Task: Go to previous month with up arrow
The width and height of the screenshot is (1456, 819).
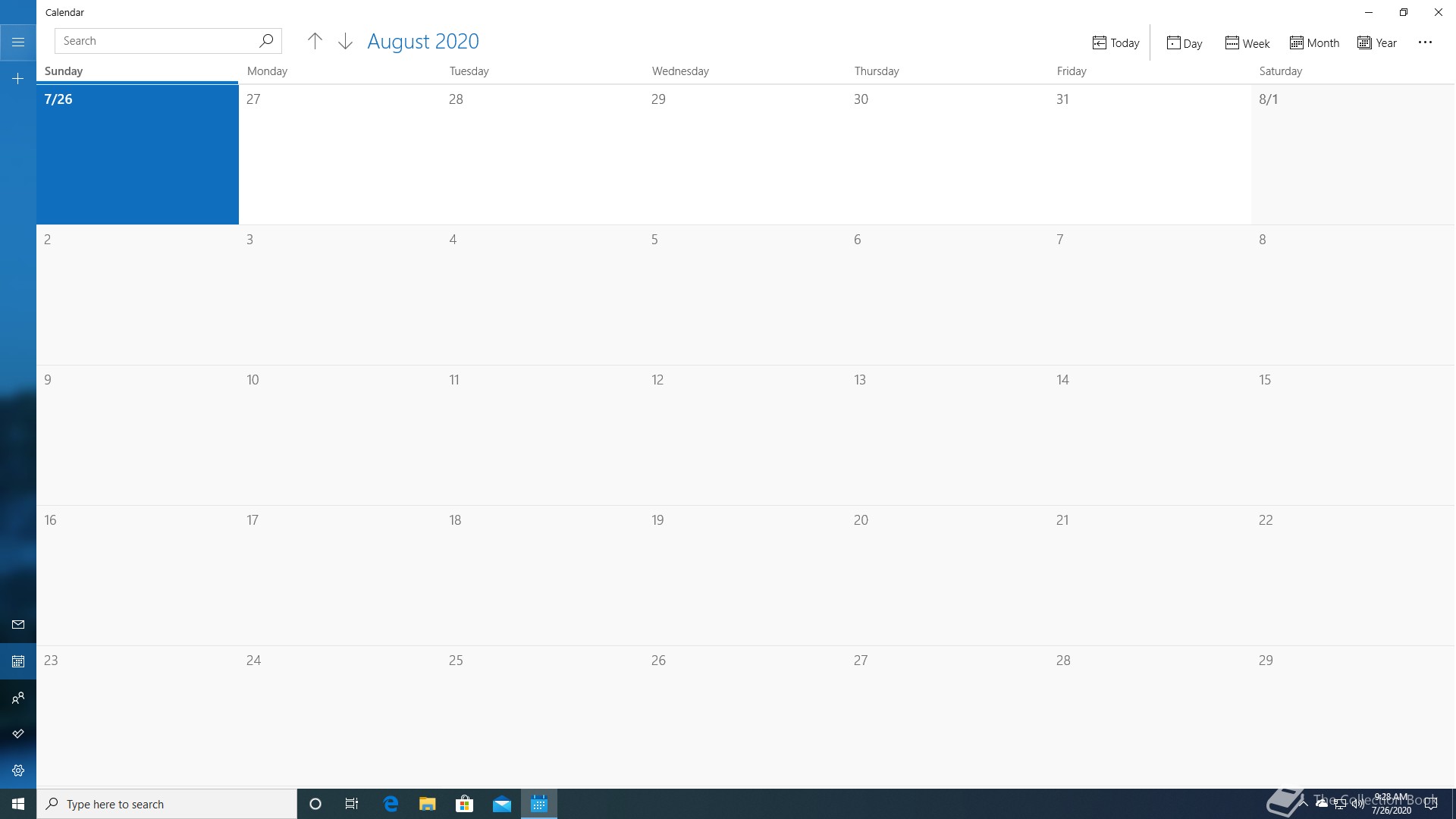Action: coord(315,41)
